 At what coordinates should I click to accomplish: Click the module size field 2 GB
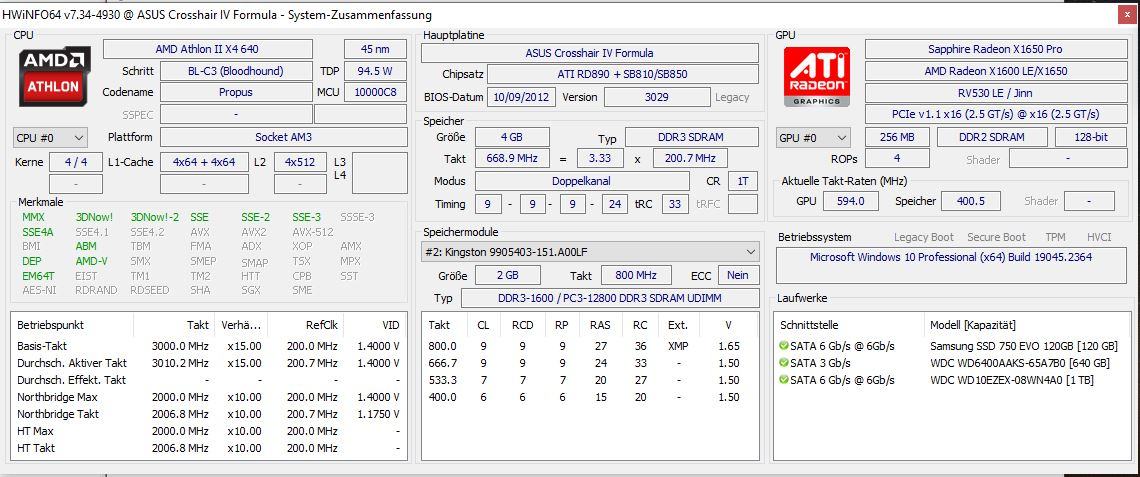click(507, 275)
